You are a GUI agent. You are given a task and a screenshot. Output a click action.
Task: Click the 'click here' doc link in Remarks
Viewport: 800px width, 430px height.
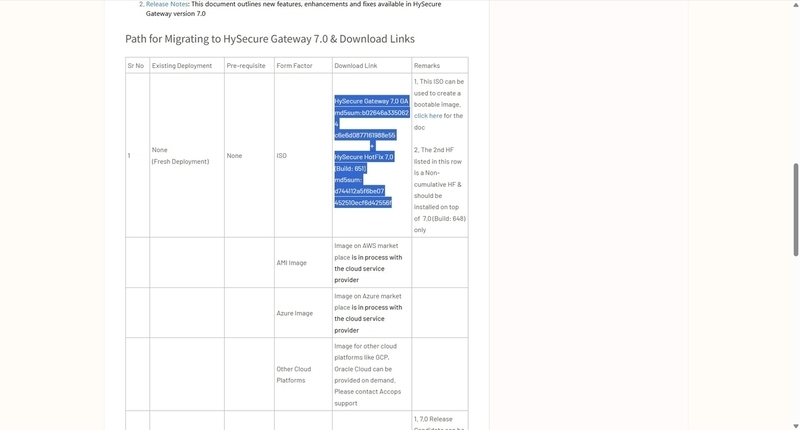pyautogui.click(x=428, y=116)
